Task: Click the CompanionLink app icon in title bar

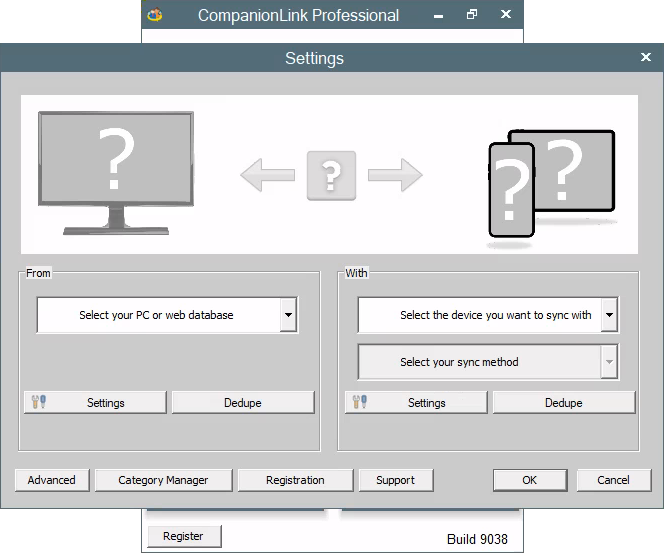Action: (155, 15)
